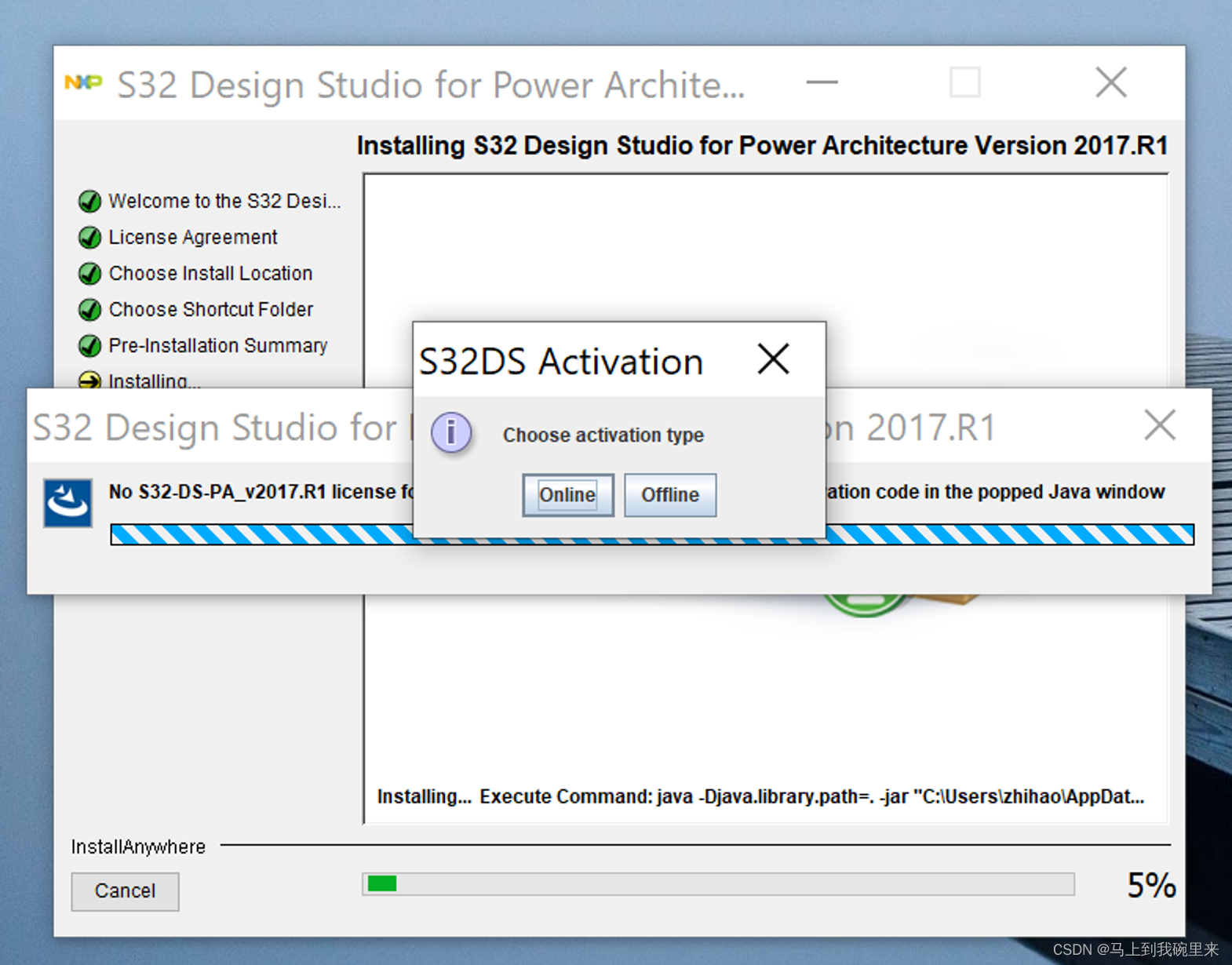Click 'No S32-DS-PA_v2017.R1 license' message
The height and width of the screenshot is (965, 1232).
point(263,492)
